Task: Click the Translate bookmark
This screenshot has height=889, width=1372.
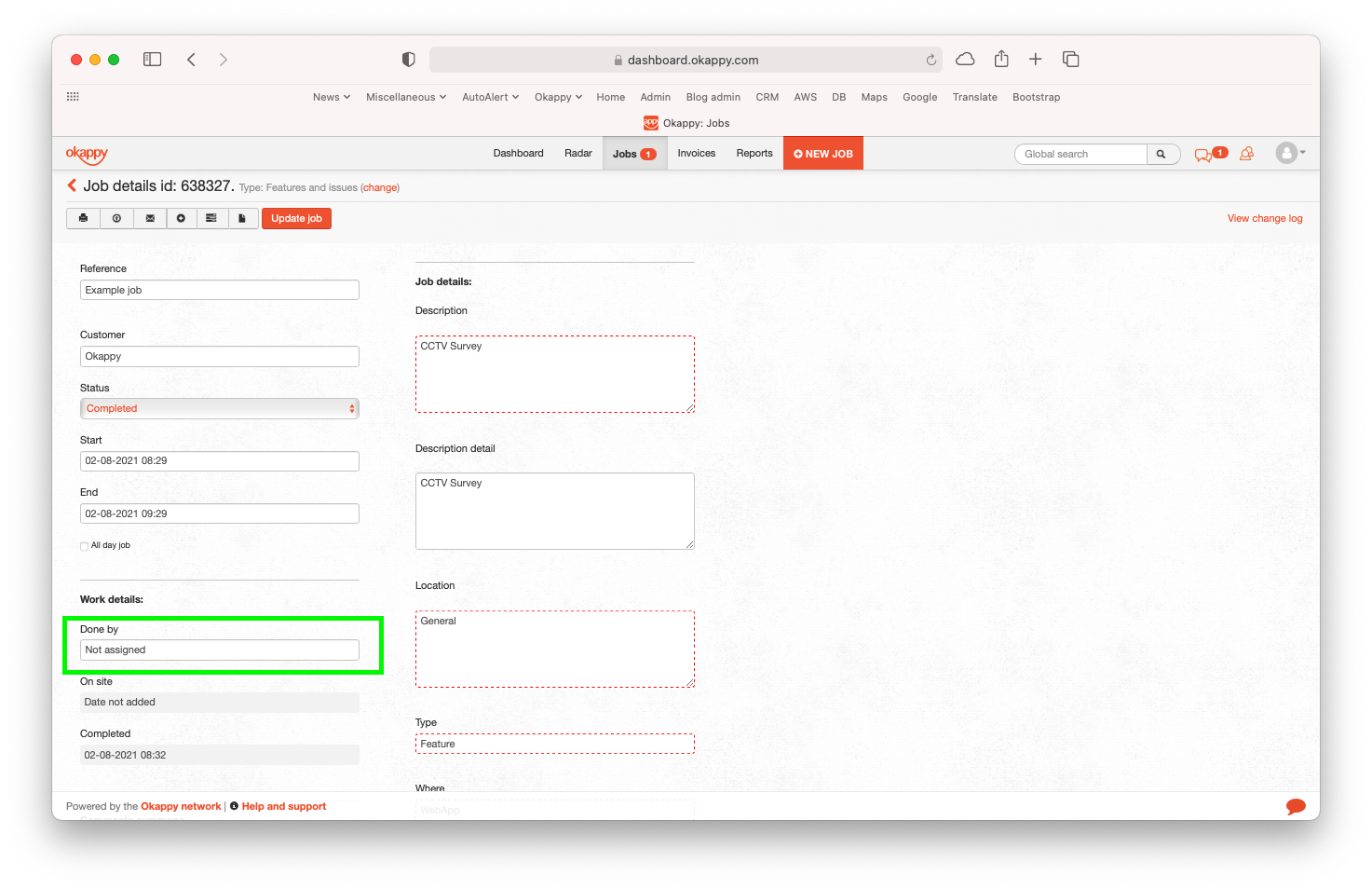Action: [975, 97]
